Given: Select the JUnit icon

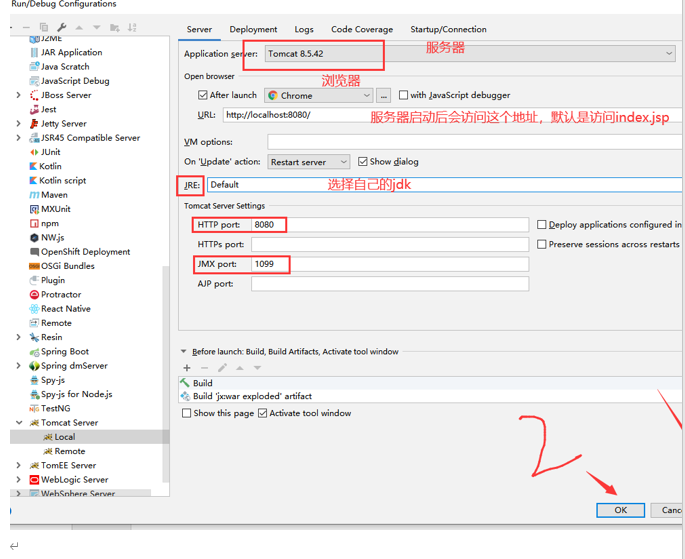Looking at the screenshot, I should tap(34, 152).
